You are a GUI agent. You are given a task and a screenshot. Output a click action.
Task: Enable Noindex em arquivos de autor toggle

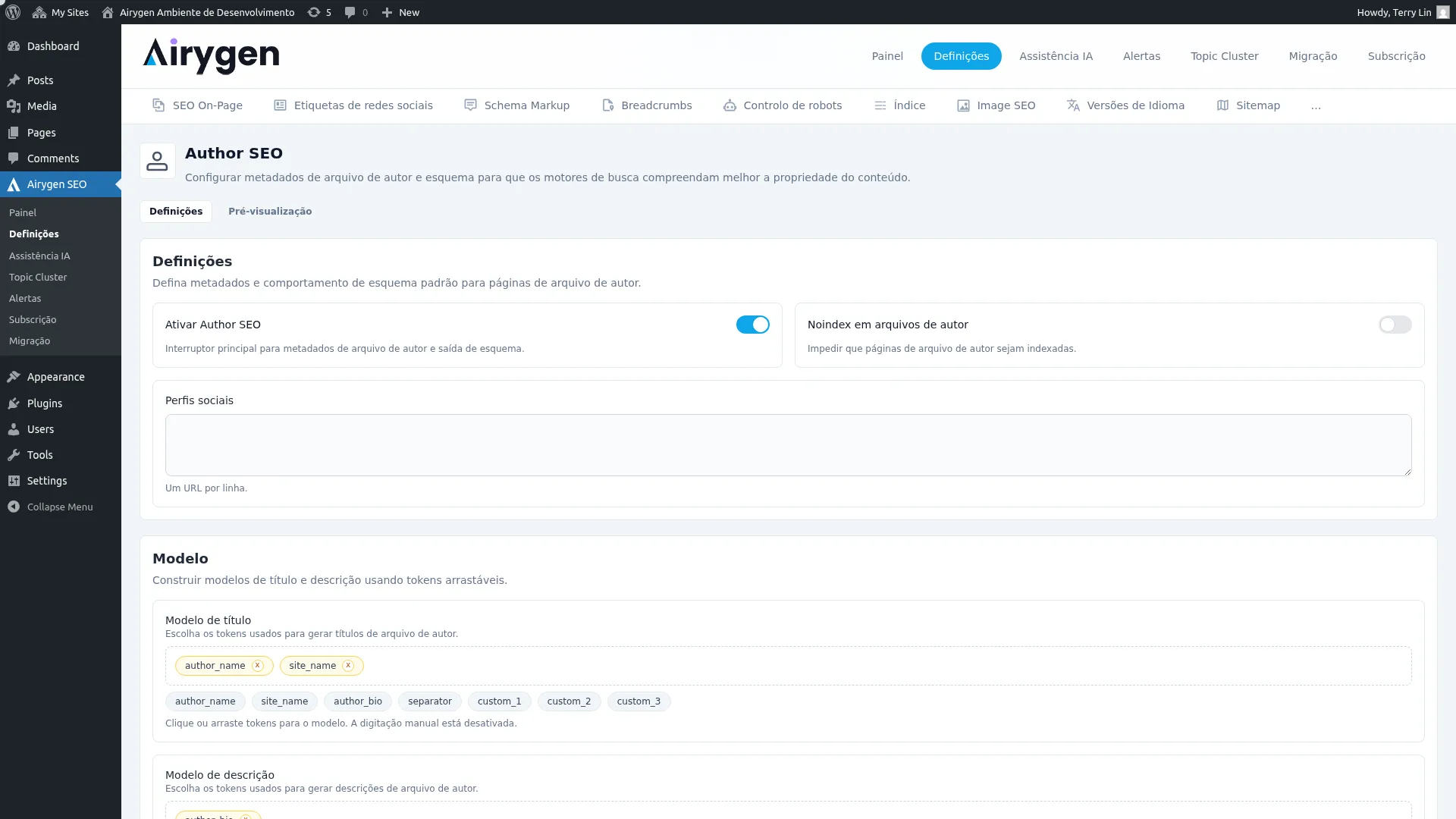coord(1395,325)
